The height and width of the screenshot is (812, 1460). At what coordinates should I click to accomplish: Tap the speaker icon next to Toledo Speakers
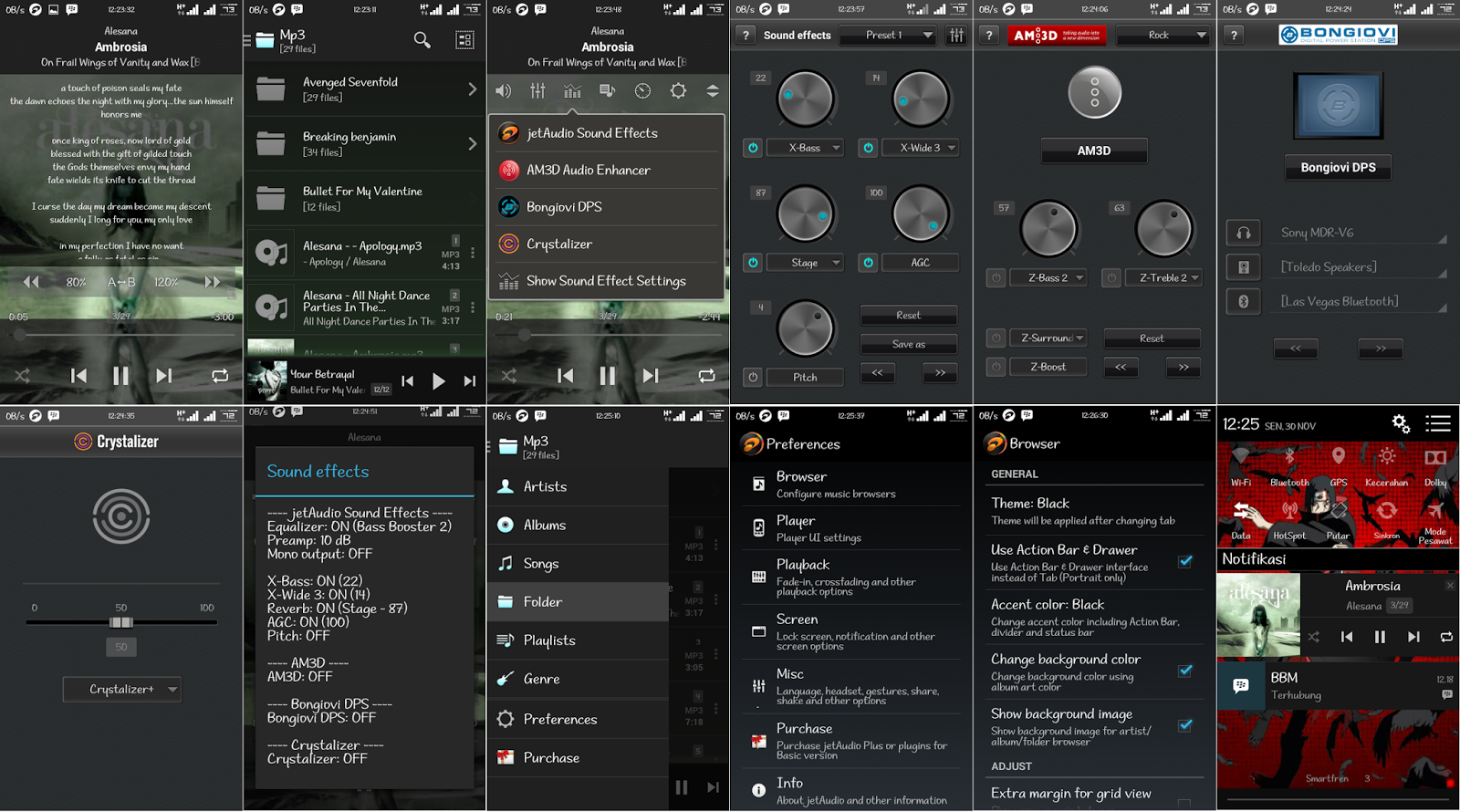1243,266
